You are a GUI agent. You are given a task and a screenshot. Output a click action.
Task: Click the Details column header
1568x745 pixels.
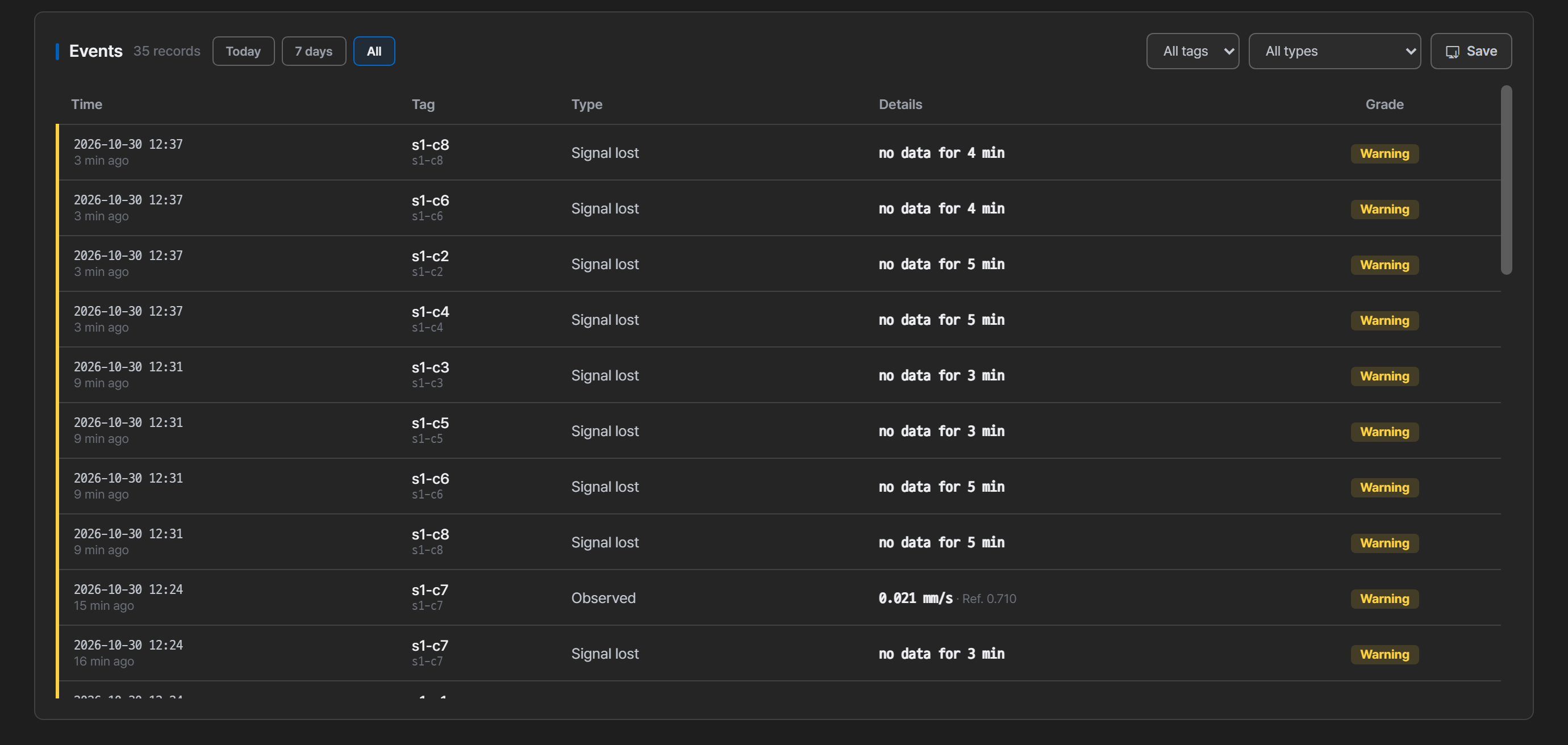(900, 104)
